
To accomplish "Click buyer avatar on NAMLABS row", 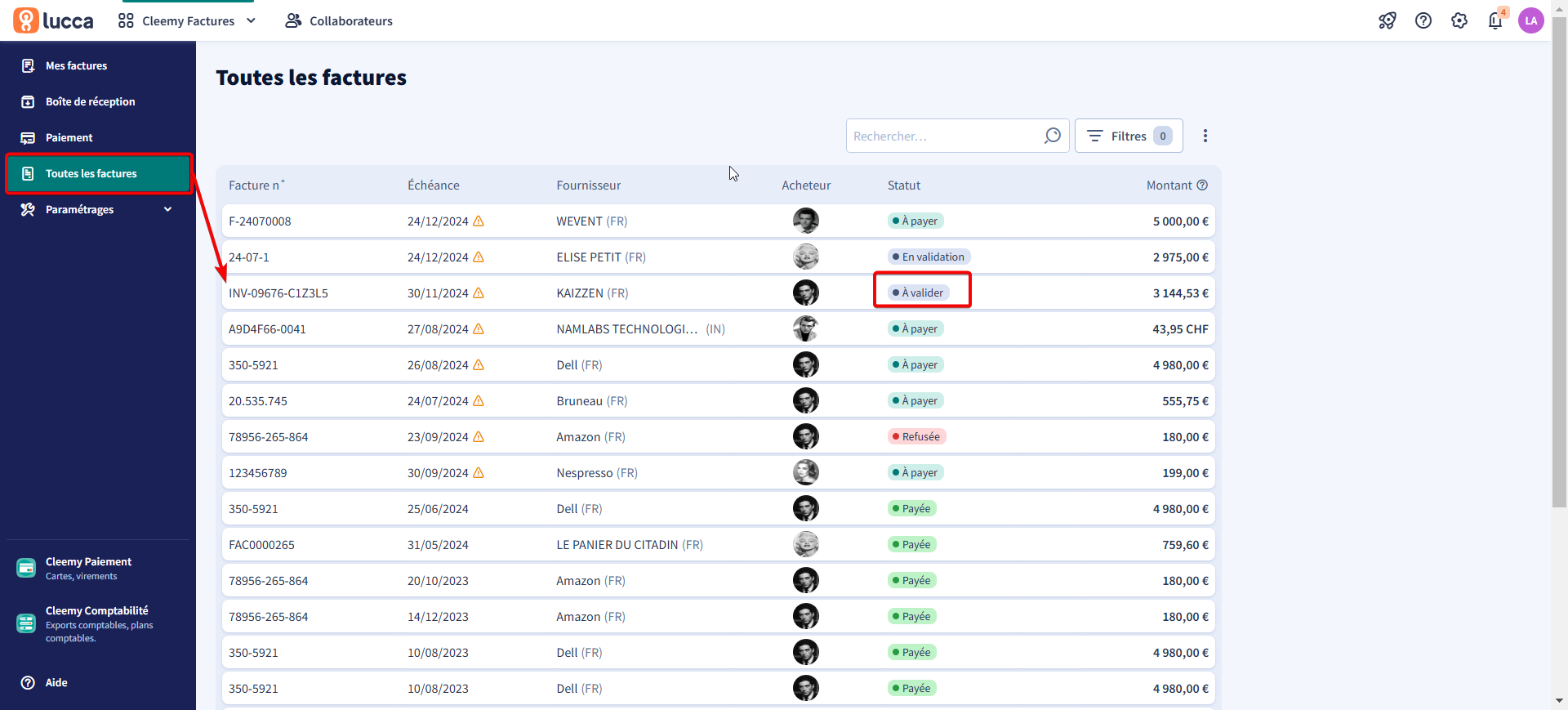I will [806, 328].
